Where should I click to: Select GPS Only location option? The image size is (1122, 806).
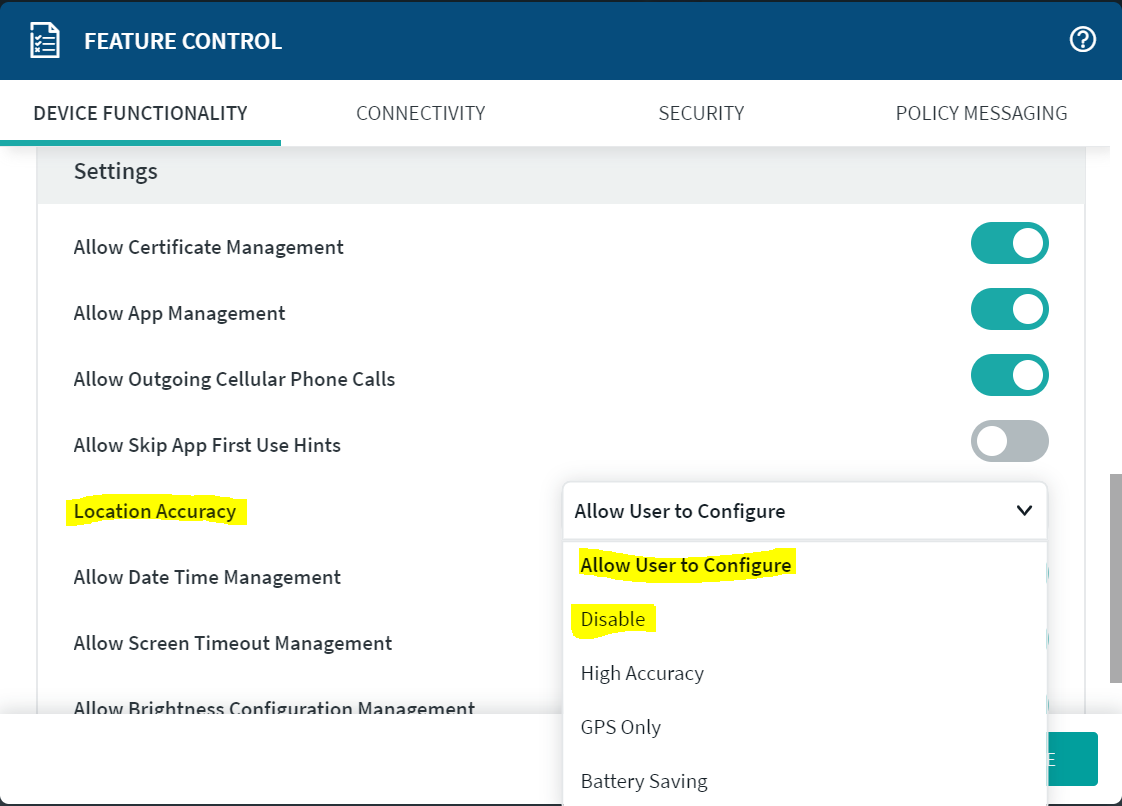(620, 727)
